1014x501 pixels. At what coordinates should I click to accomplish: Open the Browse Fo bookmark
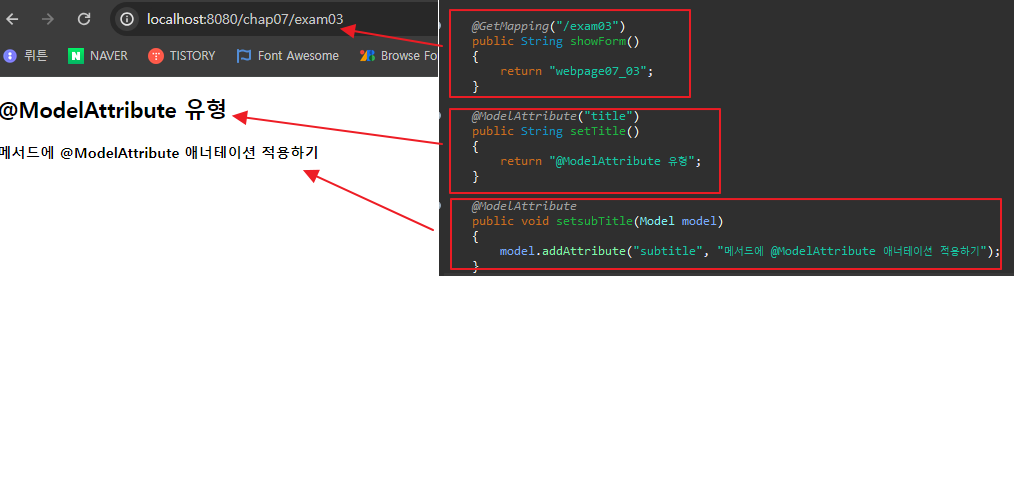click(399, 56)
